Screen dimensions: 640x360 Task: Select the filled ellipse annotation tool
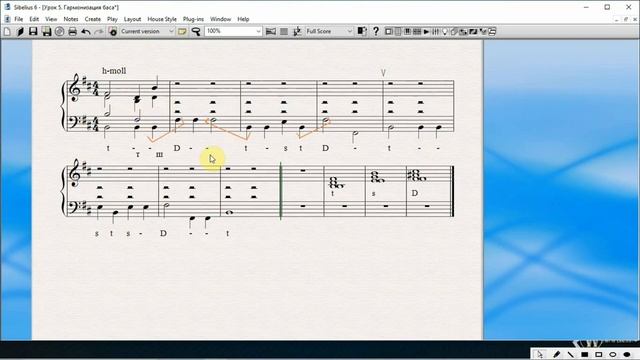coord(627,354)
